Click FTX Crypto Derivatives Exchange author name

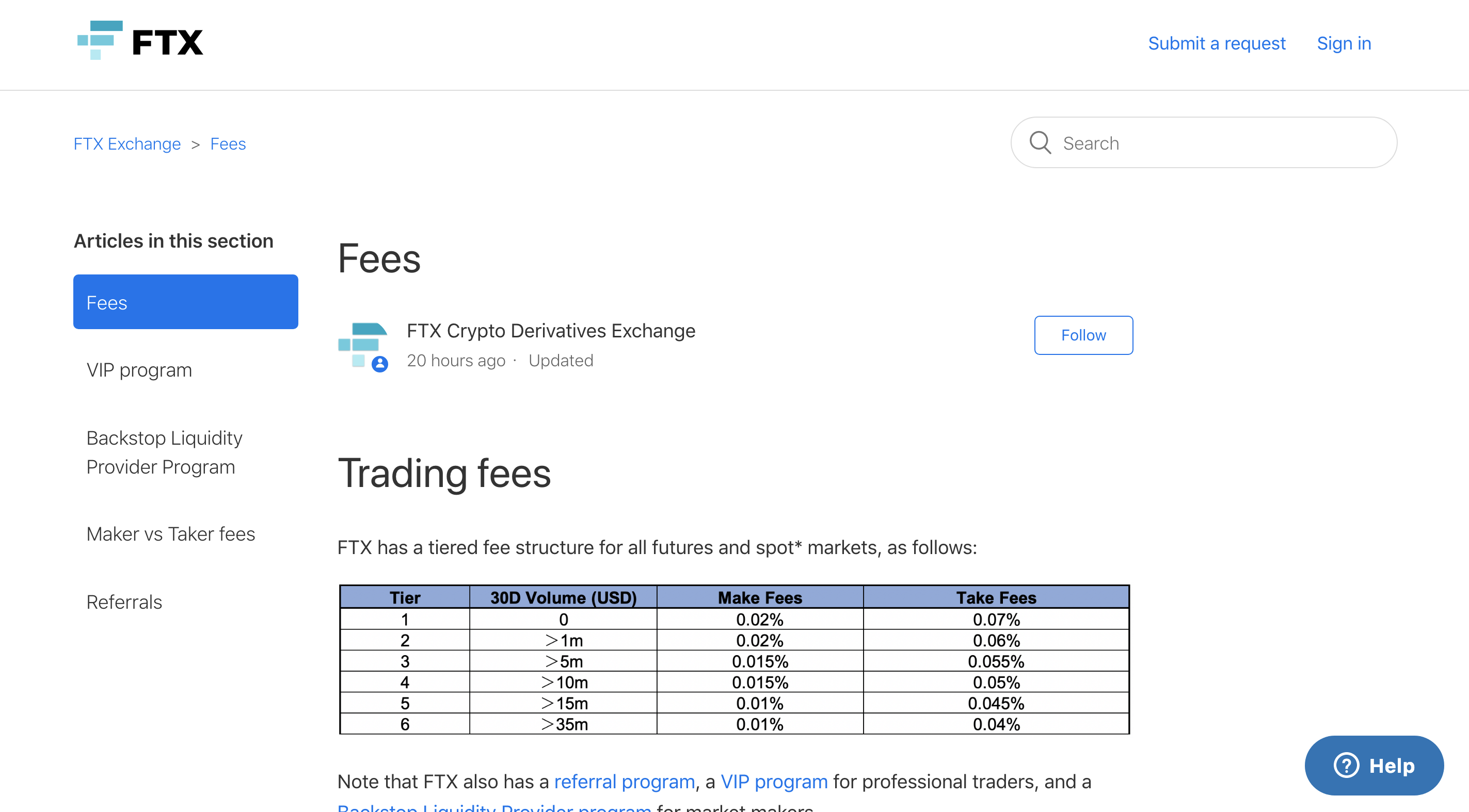551,331
